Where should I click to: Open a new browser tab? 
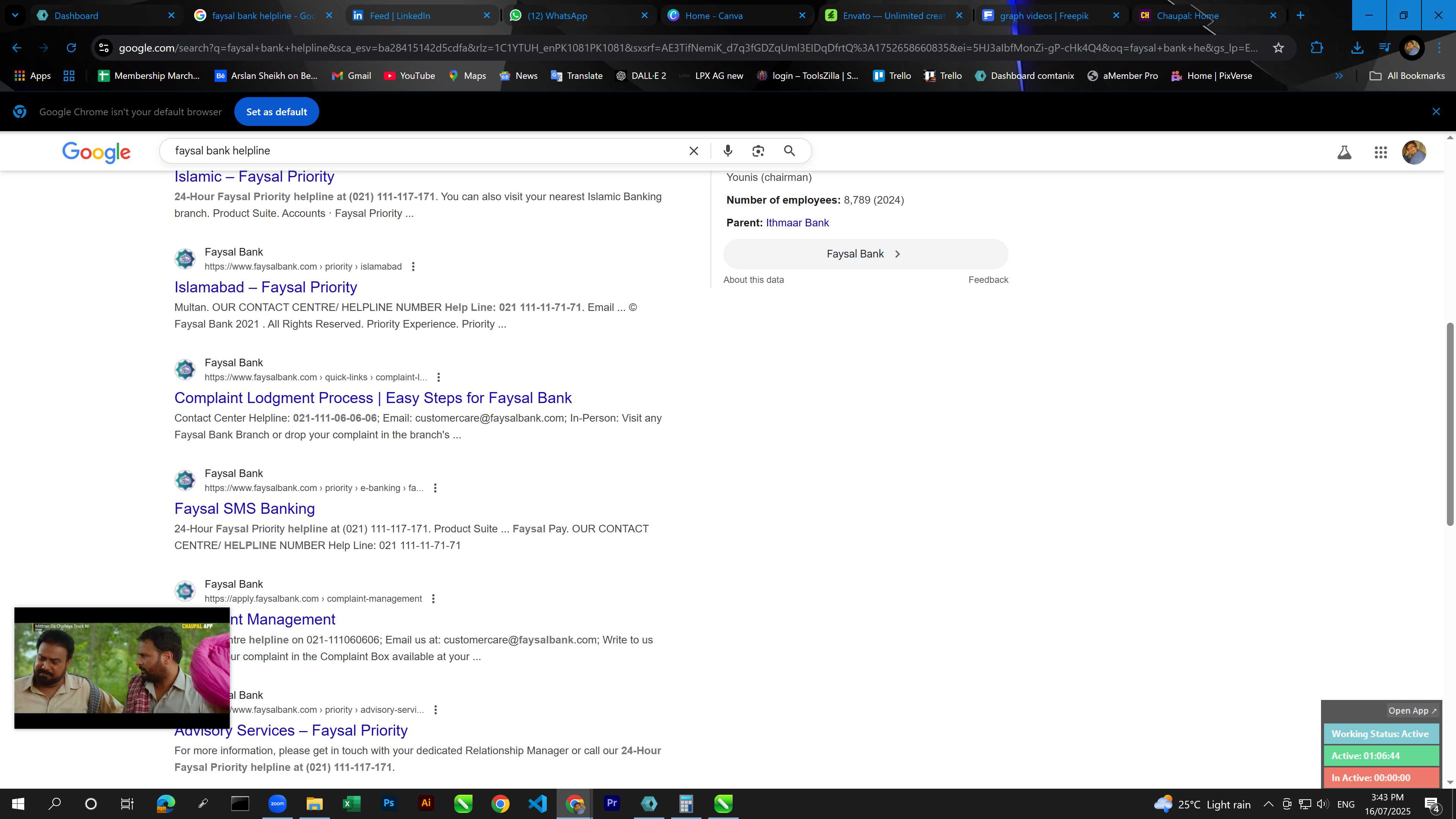point(1300,16)
